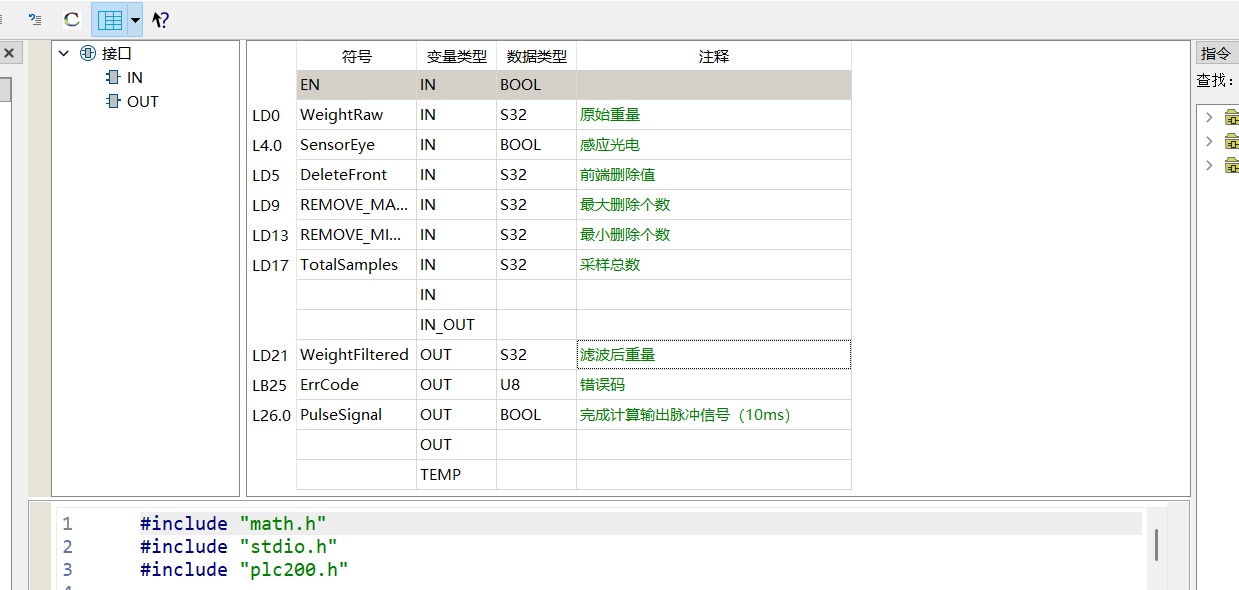This screenshot has height=590, width=1239.
Task: Select the REMOVE_MI... symbol cell
Action: coord(356,235)
